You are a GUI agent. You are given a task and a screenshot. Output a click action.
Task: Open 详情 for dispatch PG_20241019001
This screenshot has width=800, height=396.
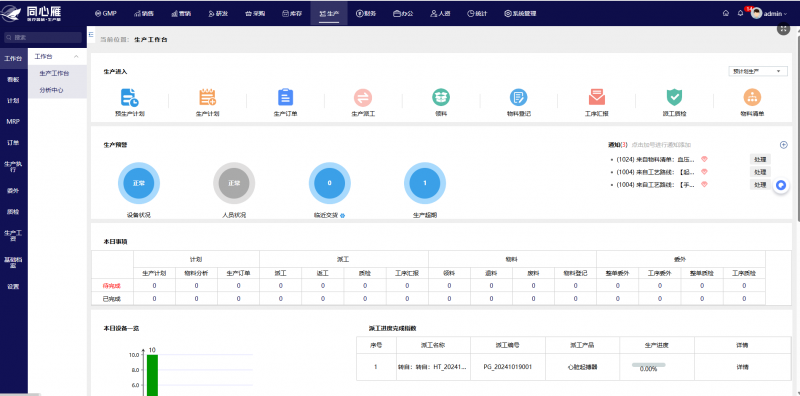[742, 367]
